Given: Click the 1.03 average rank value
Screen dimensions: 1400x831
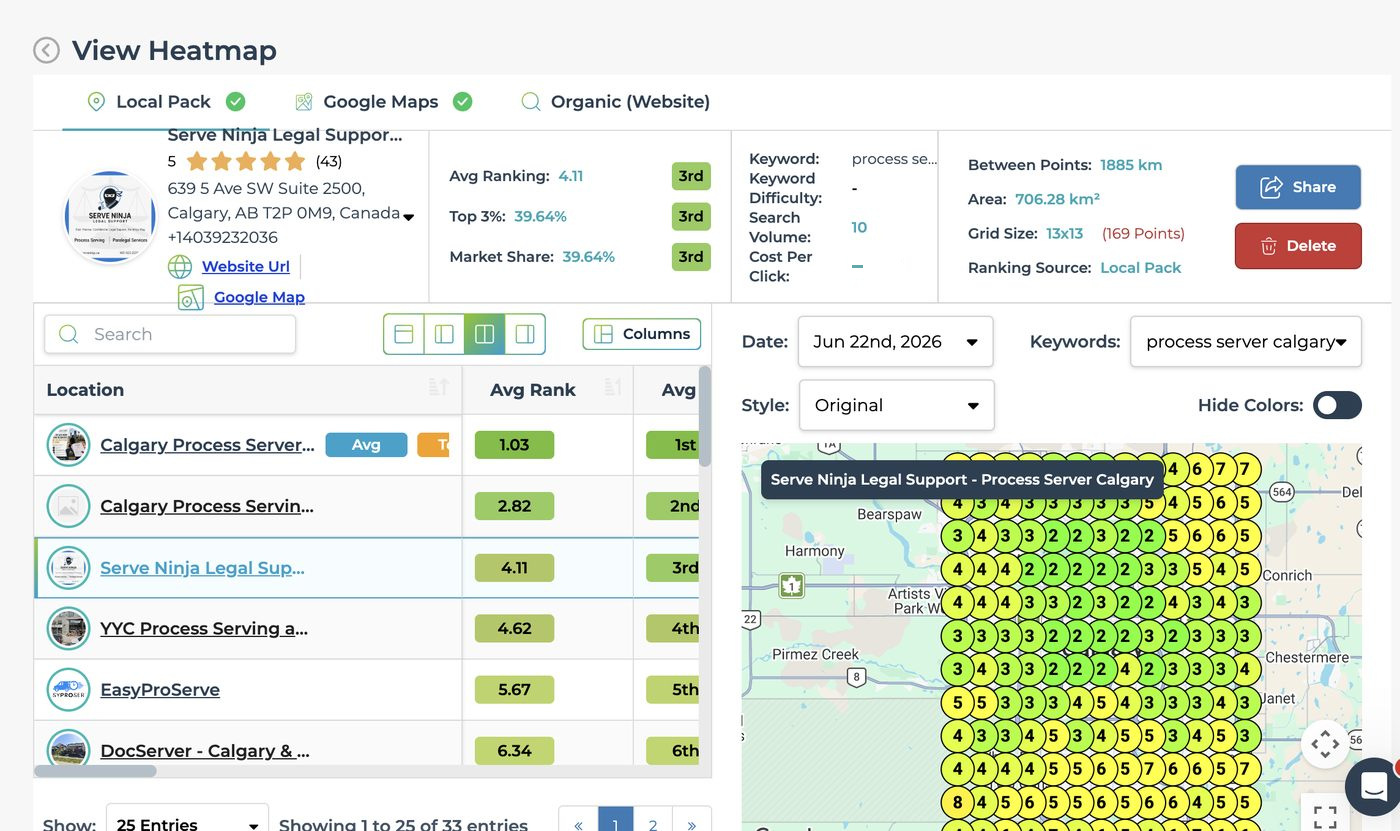Looking at the screenshot, I should [x=514, y=445].
